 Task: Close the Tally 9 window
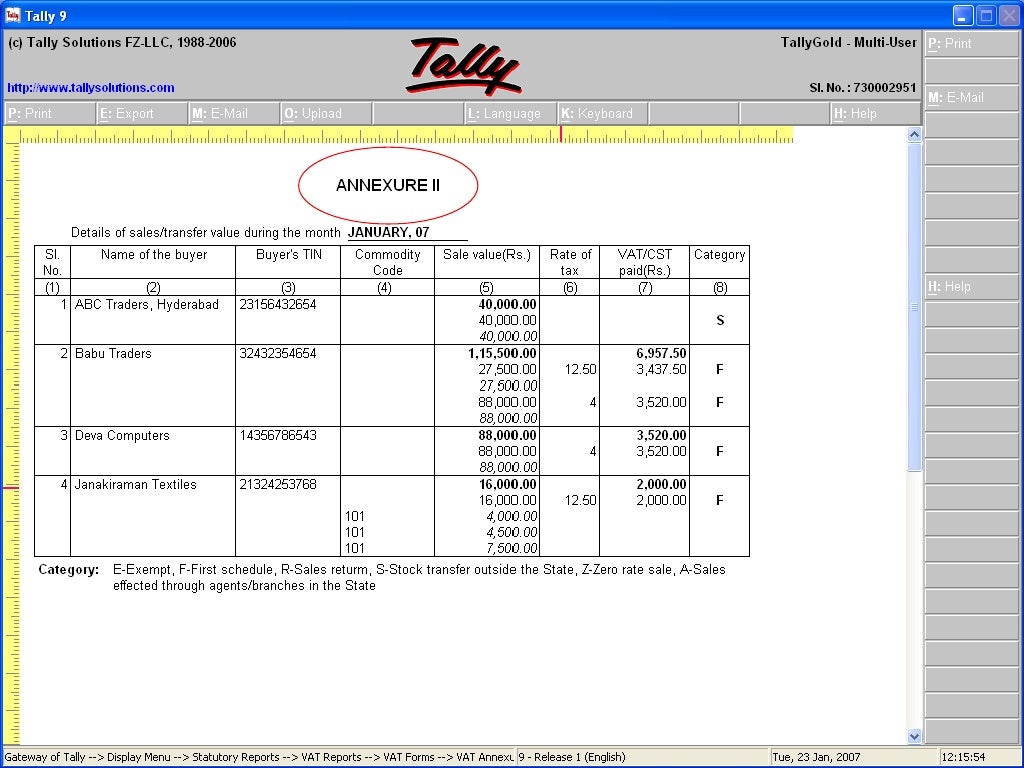click(1010, 16)
